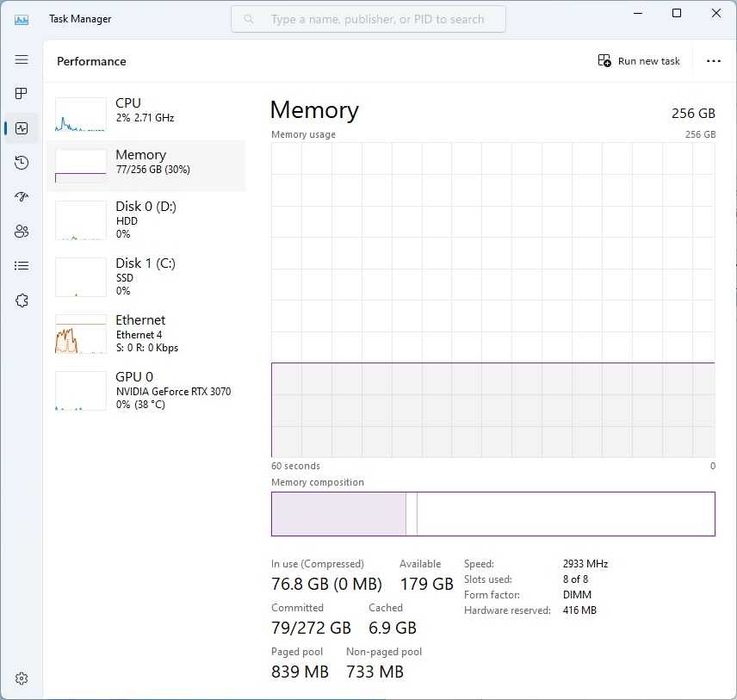
Task: Select Disk 0 (D:) HDD item
Action: (146, 220)
